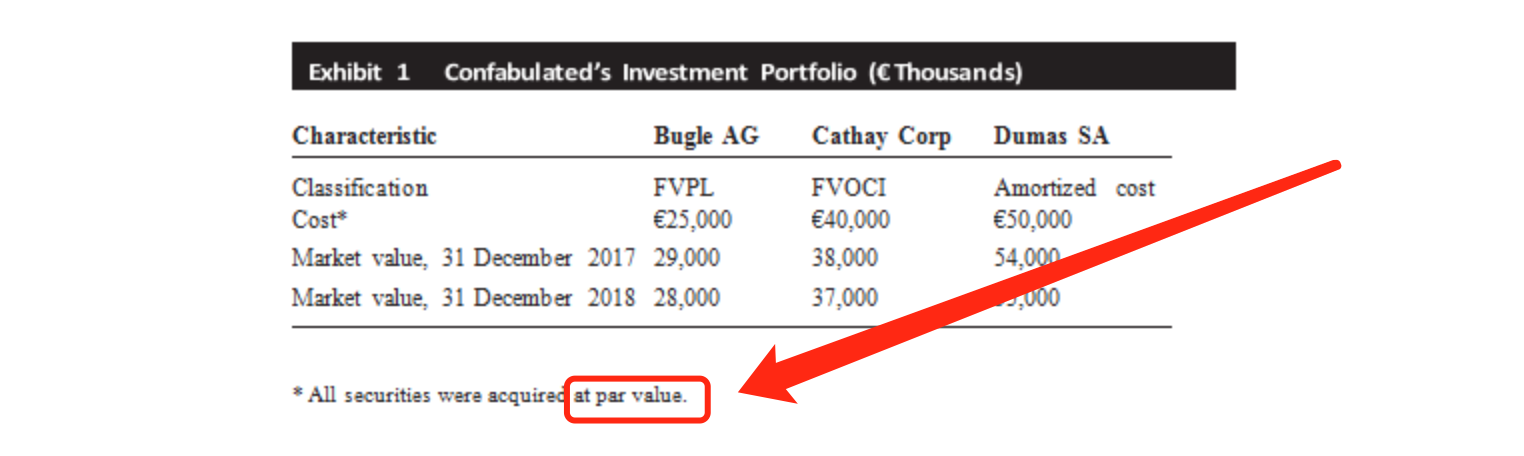This screenshot has width=1524, height=456.
Task: Select the Characteristic column header
Action: (x=364, y=136)
